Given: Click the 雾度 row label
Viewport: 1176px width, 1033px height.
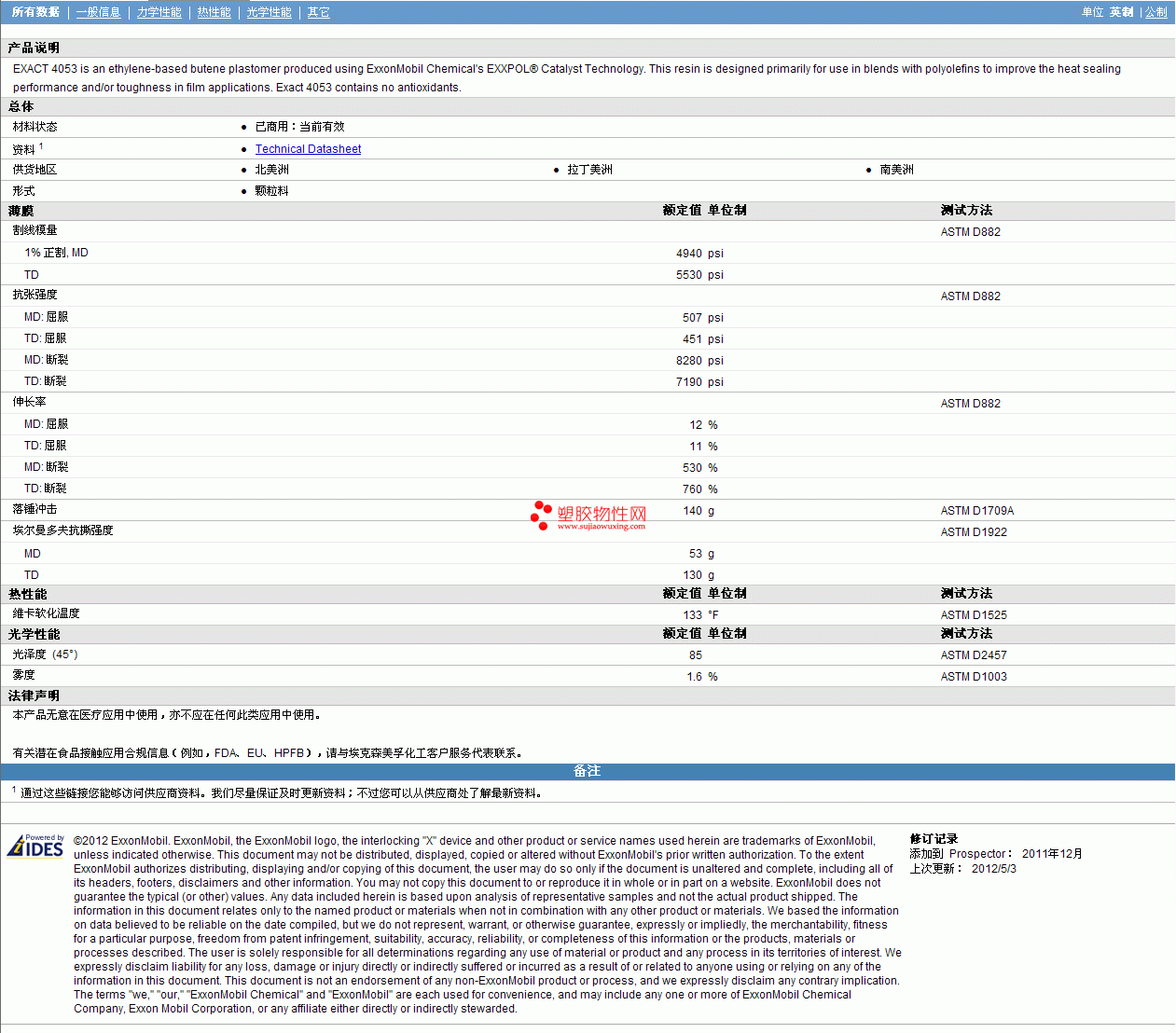Looking at the screenshot, I should pos(24,675).
